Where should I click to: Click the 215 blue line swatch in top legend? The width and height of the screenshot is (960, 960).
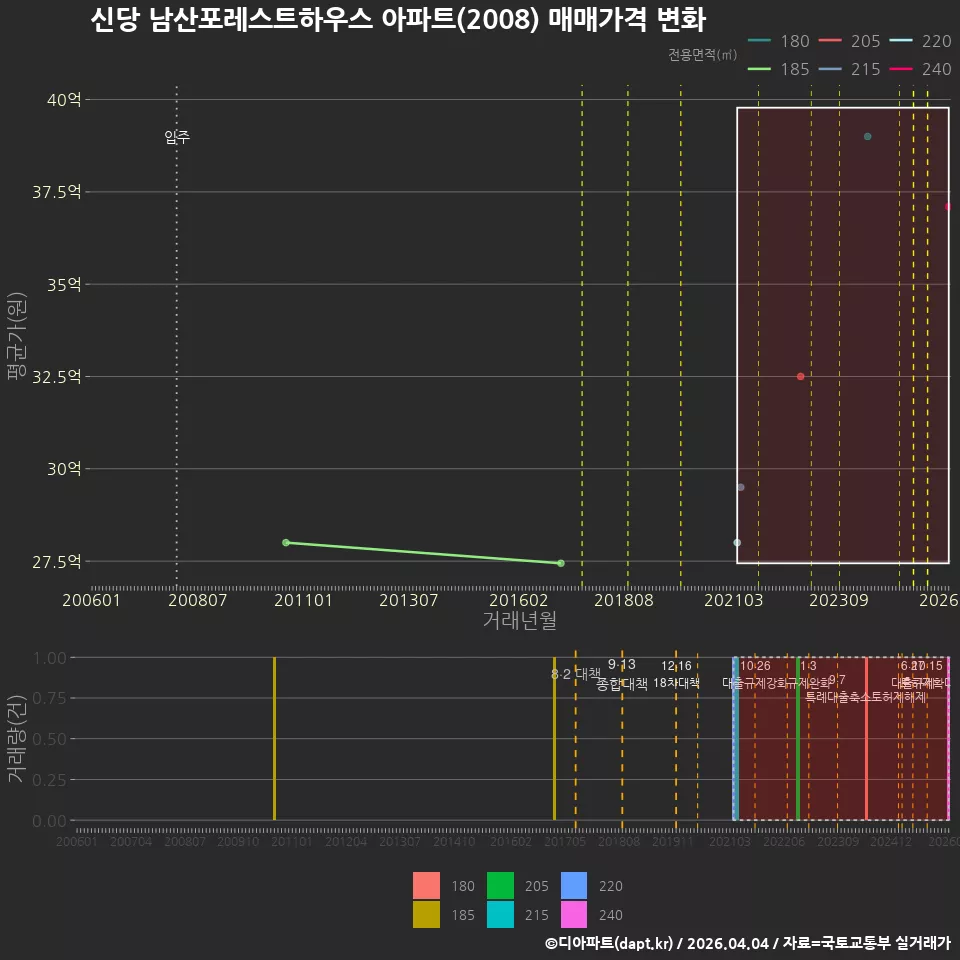tap(830, 69)
